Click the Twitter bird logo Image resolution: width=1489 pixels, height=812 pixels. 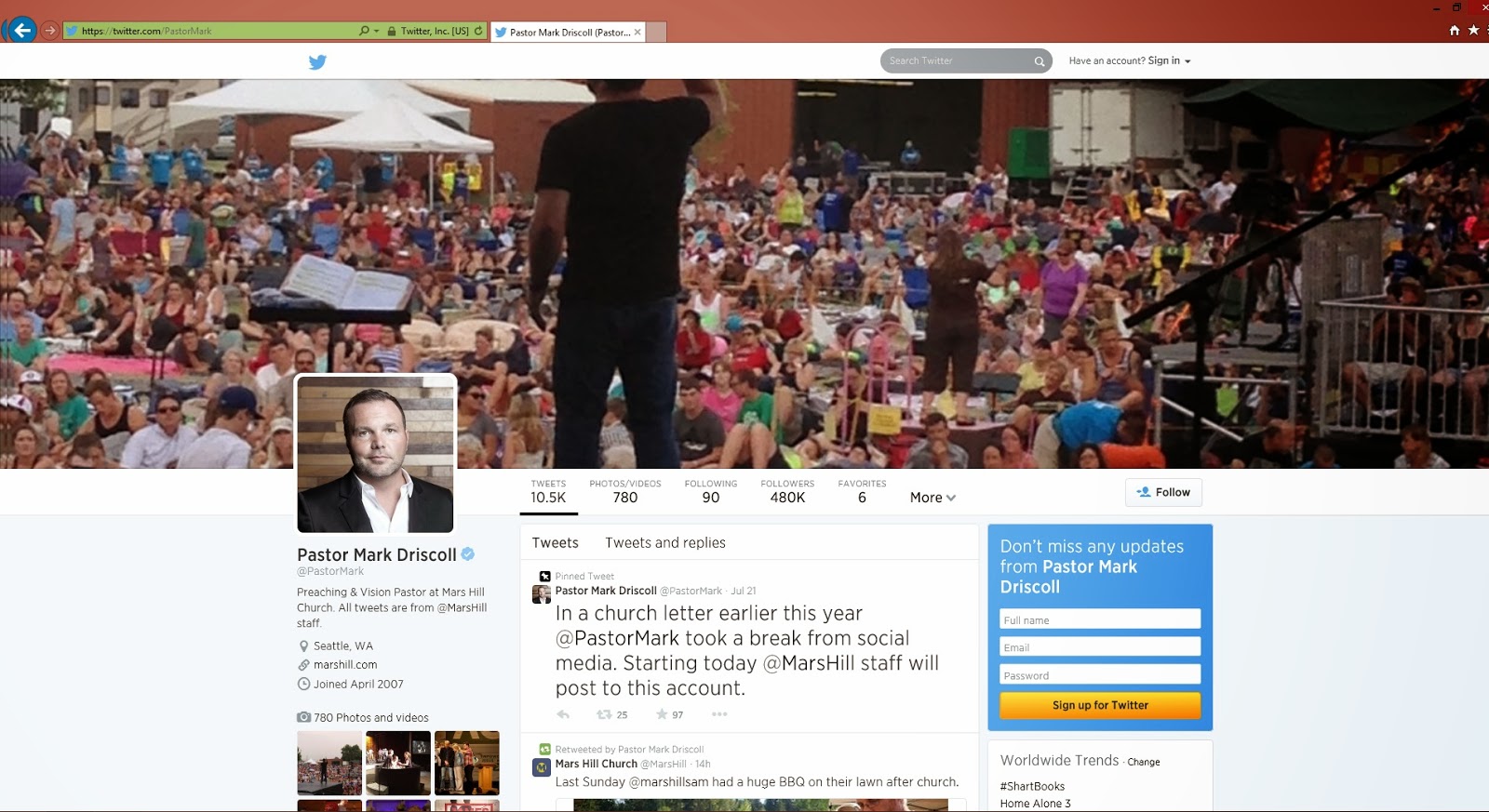click(317, 62)
